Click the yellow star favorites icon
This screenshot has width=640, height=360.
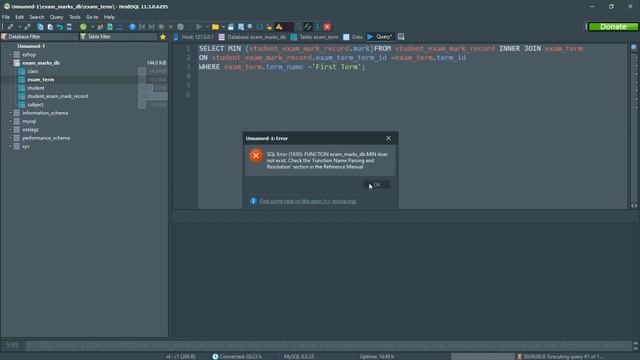(x=163, y=37)
